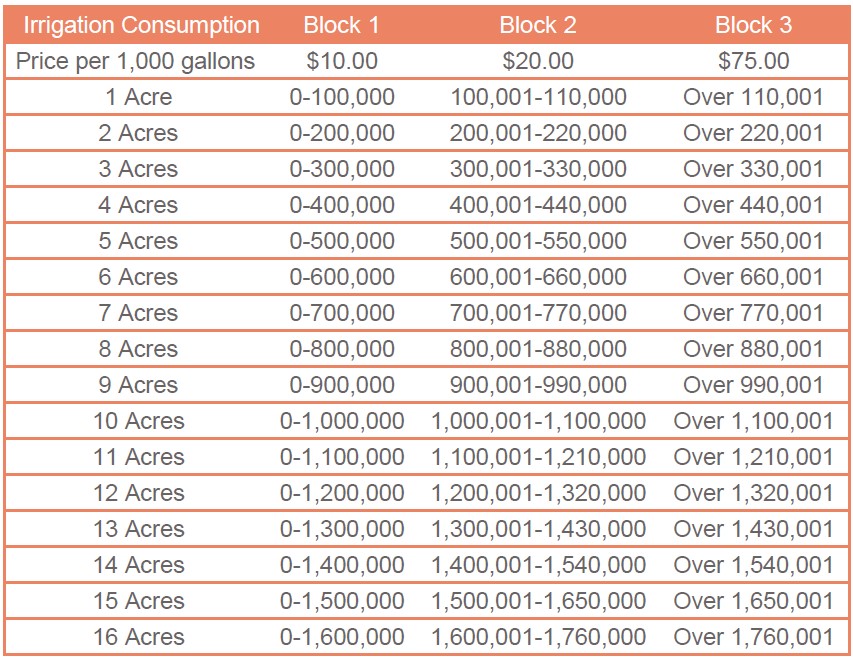
Task: Click the 300,001-330,000 range cell
Action: coord(538,169)
